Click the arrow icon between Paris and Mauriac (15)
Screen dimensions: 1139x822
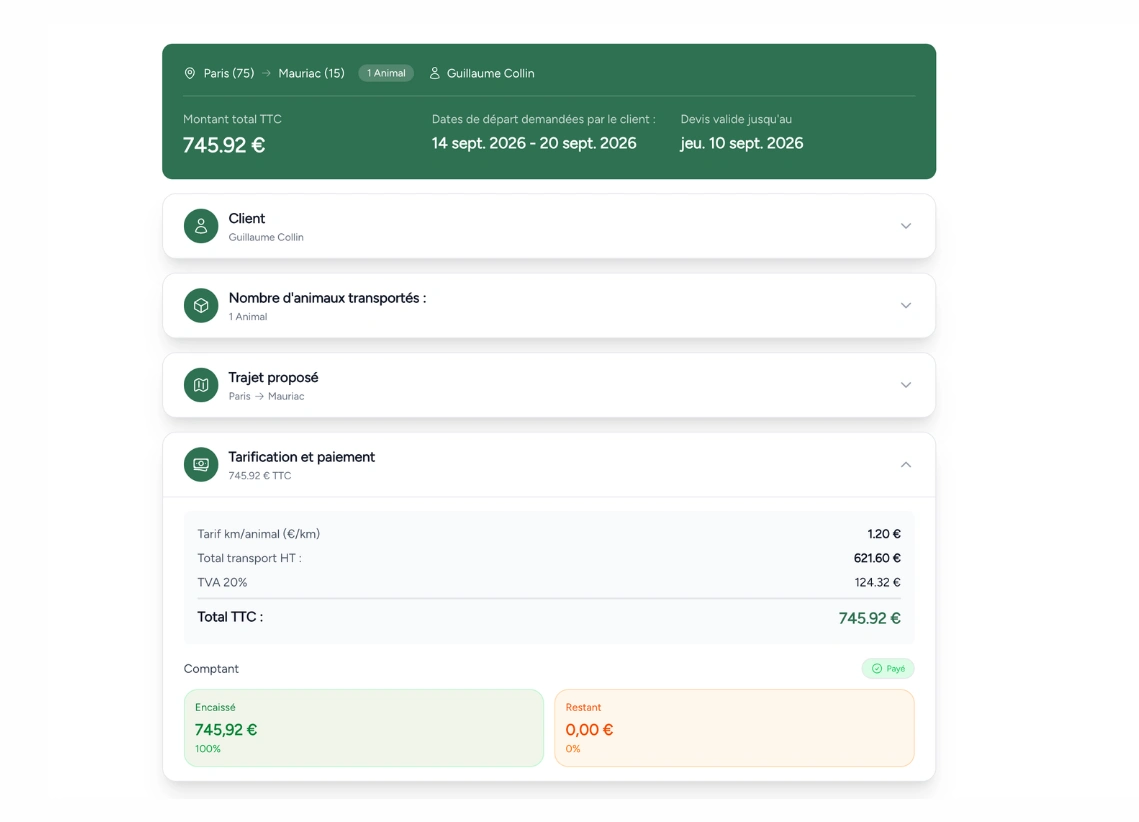267,73
